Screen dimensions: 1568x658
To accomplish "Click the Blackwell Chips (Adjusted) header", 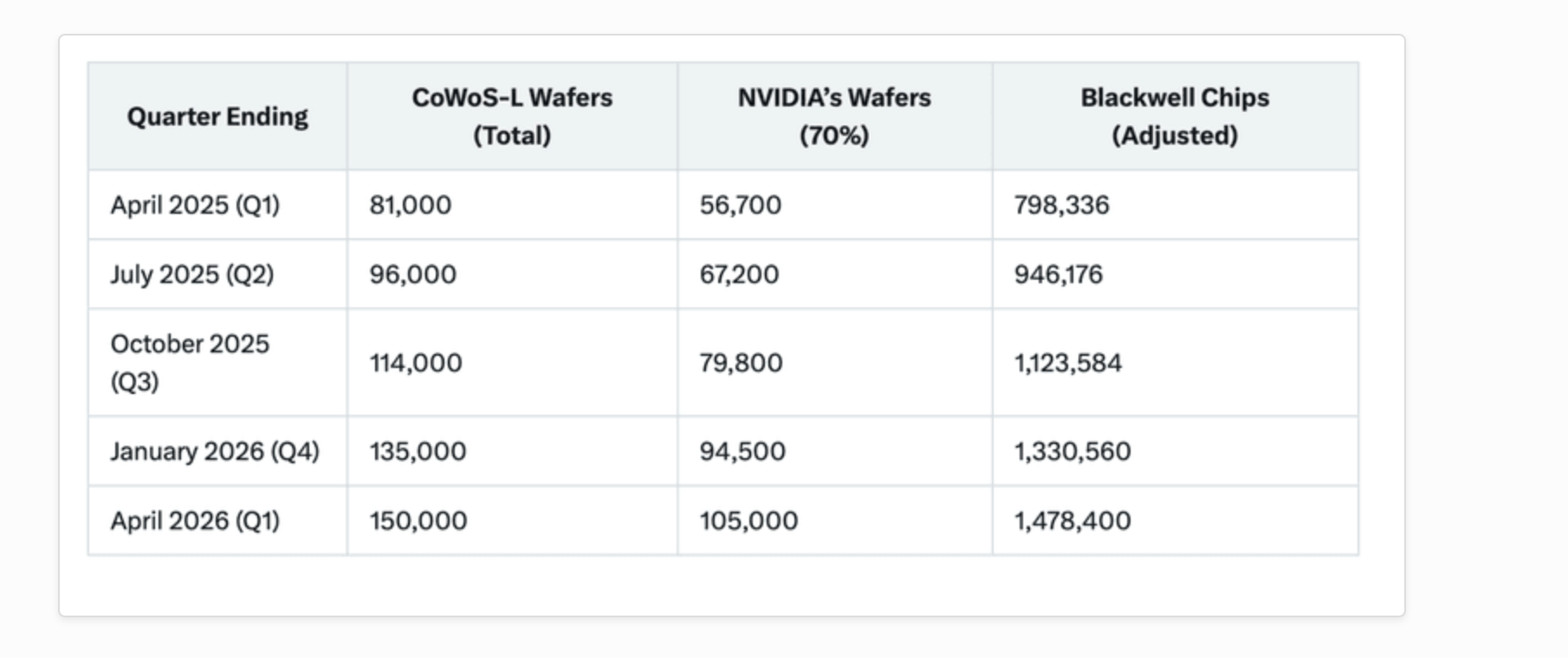I will (1175, 117).
